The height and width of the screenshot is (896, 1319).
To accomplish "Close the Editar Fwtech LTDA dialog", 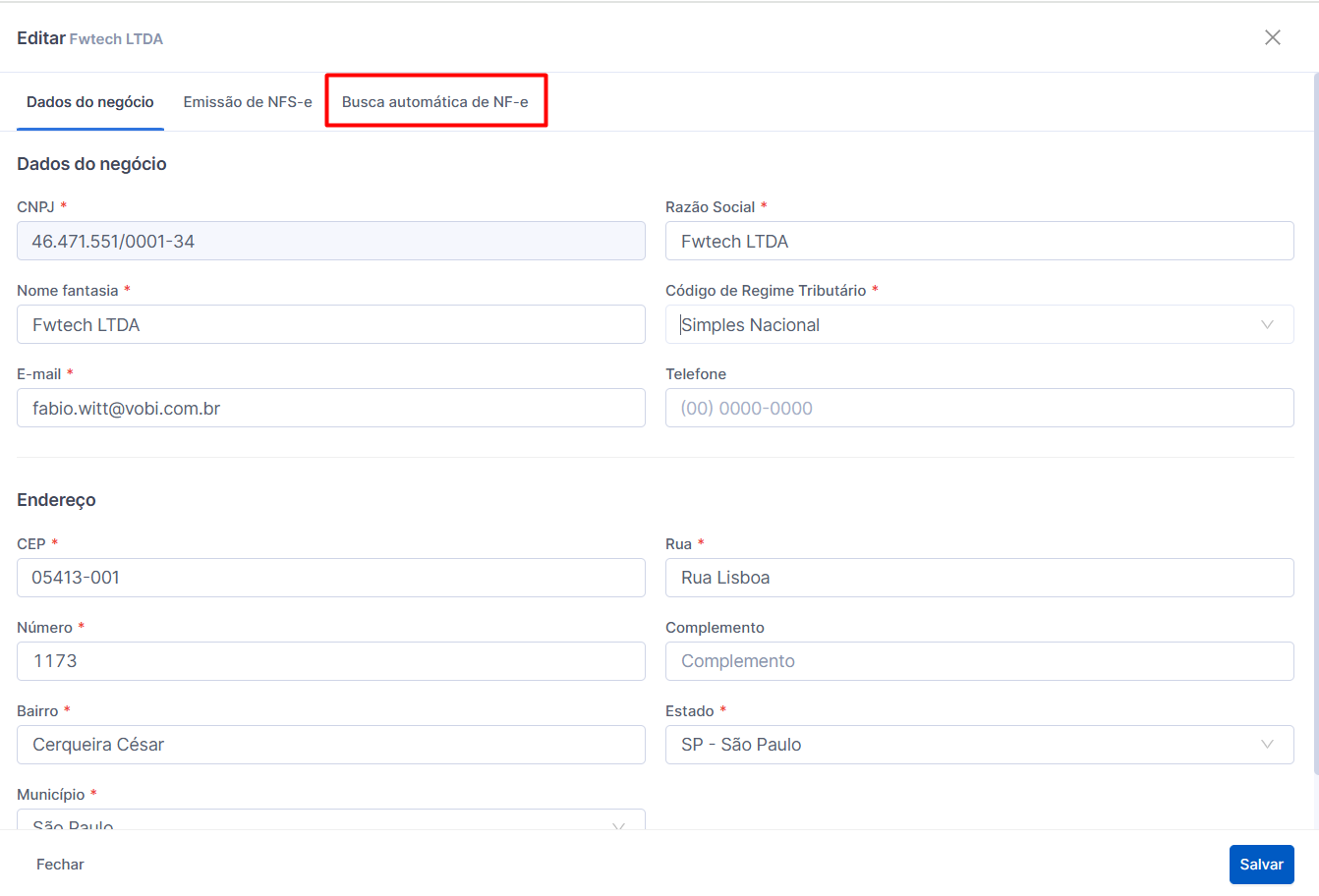I will click(x=1273, y=37).
